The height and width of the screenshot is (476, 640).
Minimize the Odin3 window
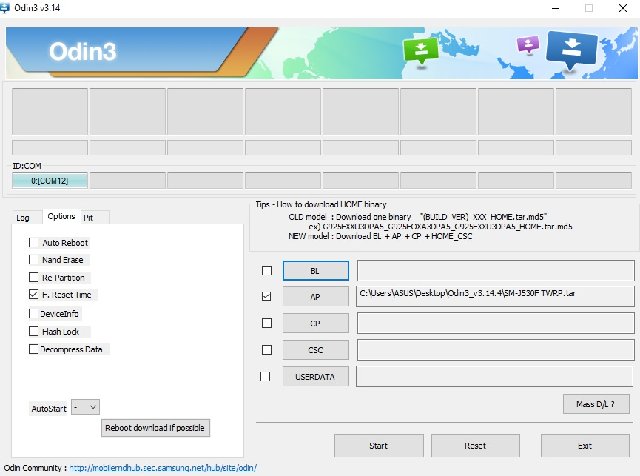556,8
